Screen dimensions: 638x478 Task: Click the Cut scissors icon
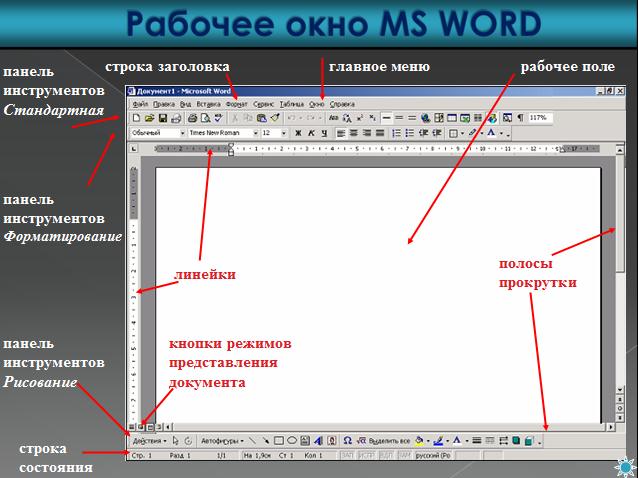(235, 118)
